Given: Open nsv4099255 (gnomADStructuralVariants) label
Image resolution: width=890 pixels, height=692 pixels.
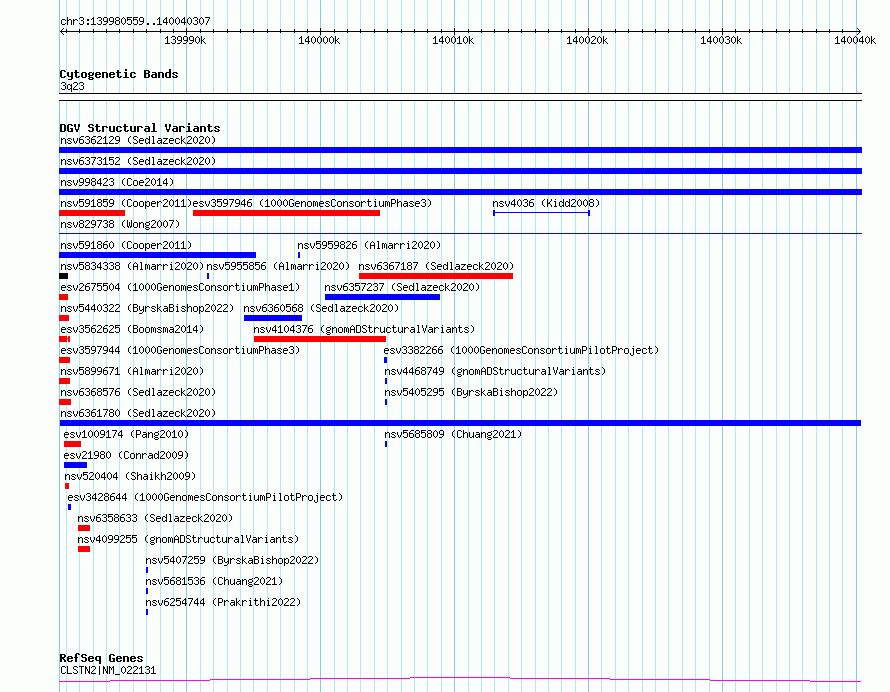Looking at the screenshot, I should click(188, 539).
